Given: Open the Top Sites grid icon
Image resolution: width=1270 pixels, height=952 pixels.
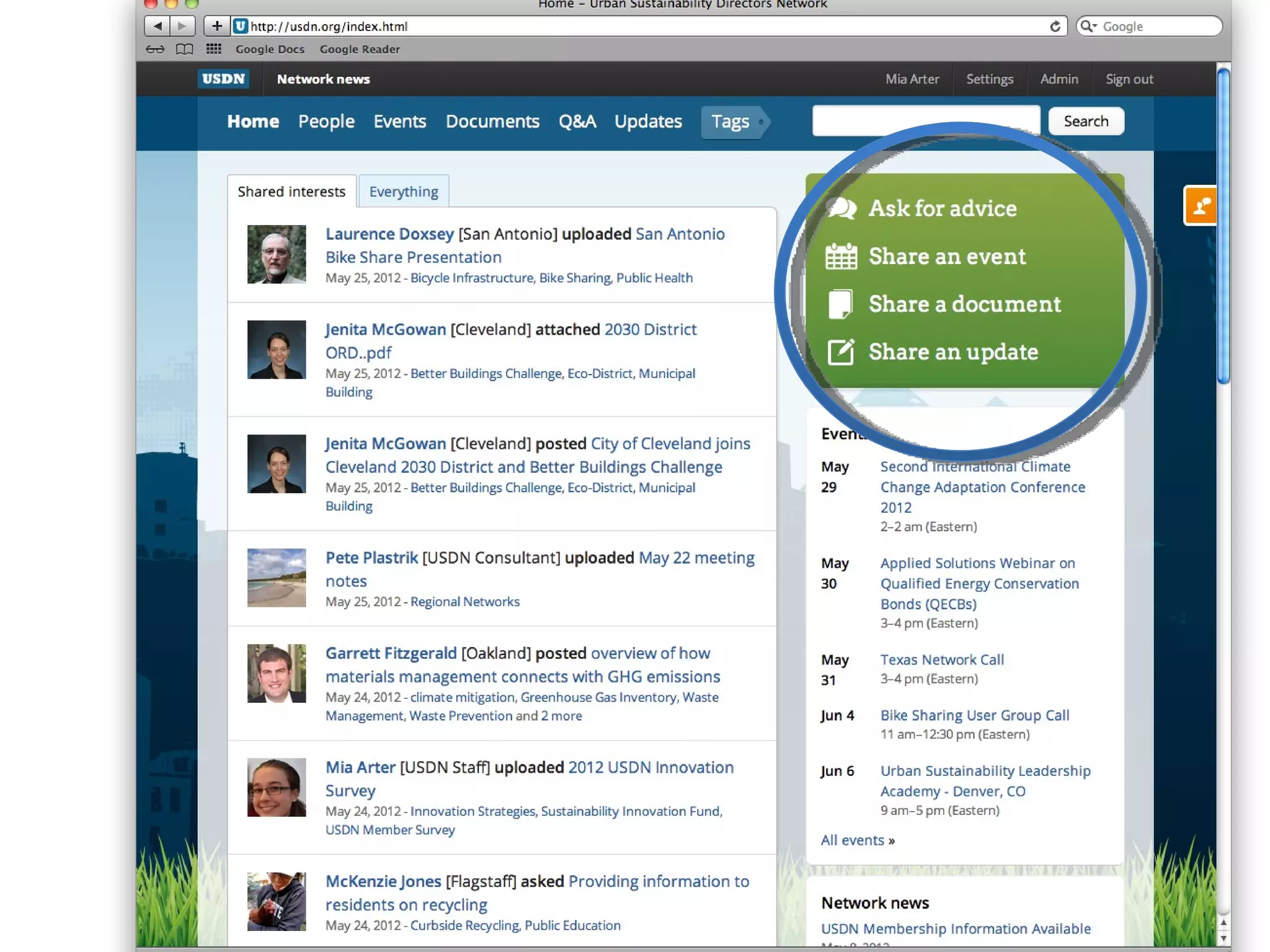Looking at the screenshot, I should [214, 49].
